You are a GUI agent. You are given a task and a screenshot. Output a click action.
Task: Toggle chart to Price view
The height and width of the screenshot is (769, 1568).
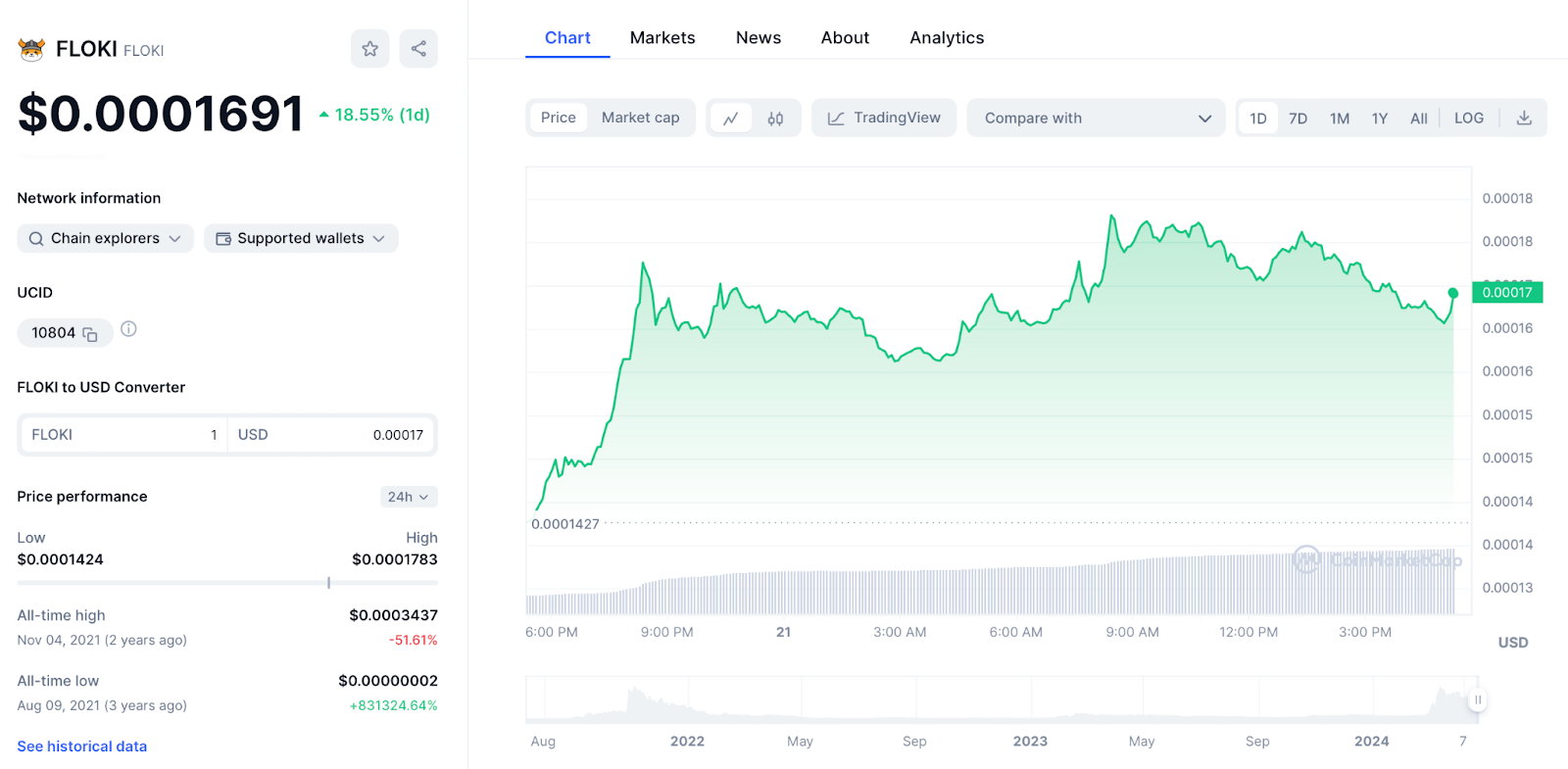coord(559,118)
